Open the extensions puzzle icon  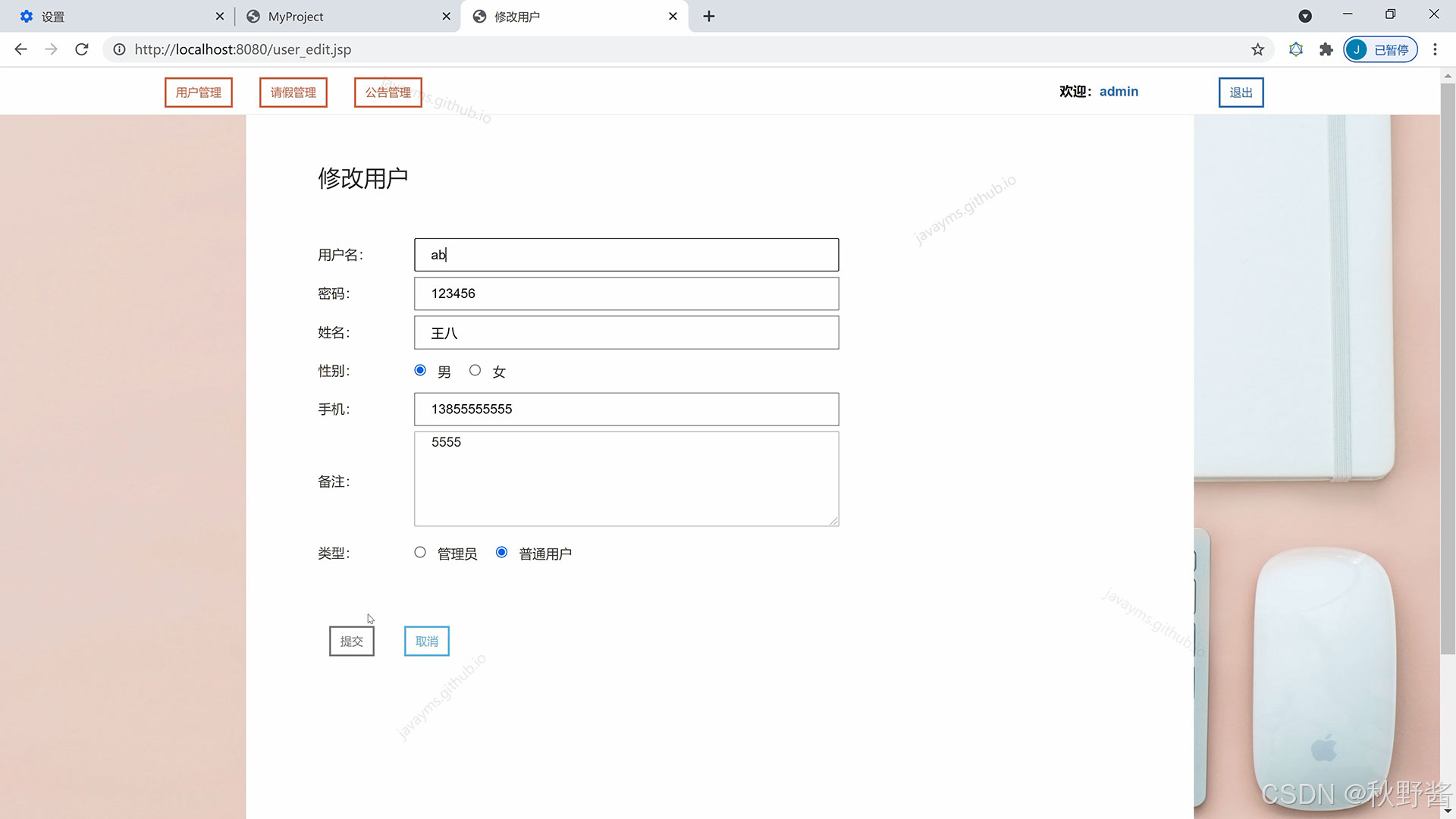[1326, 49]
